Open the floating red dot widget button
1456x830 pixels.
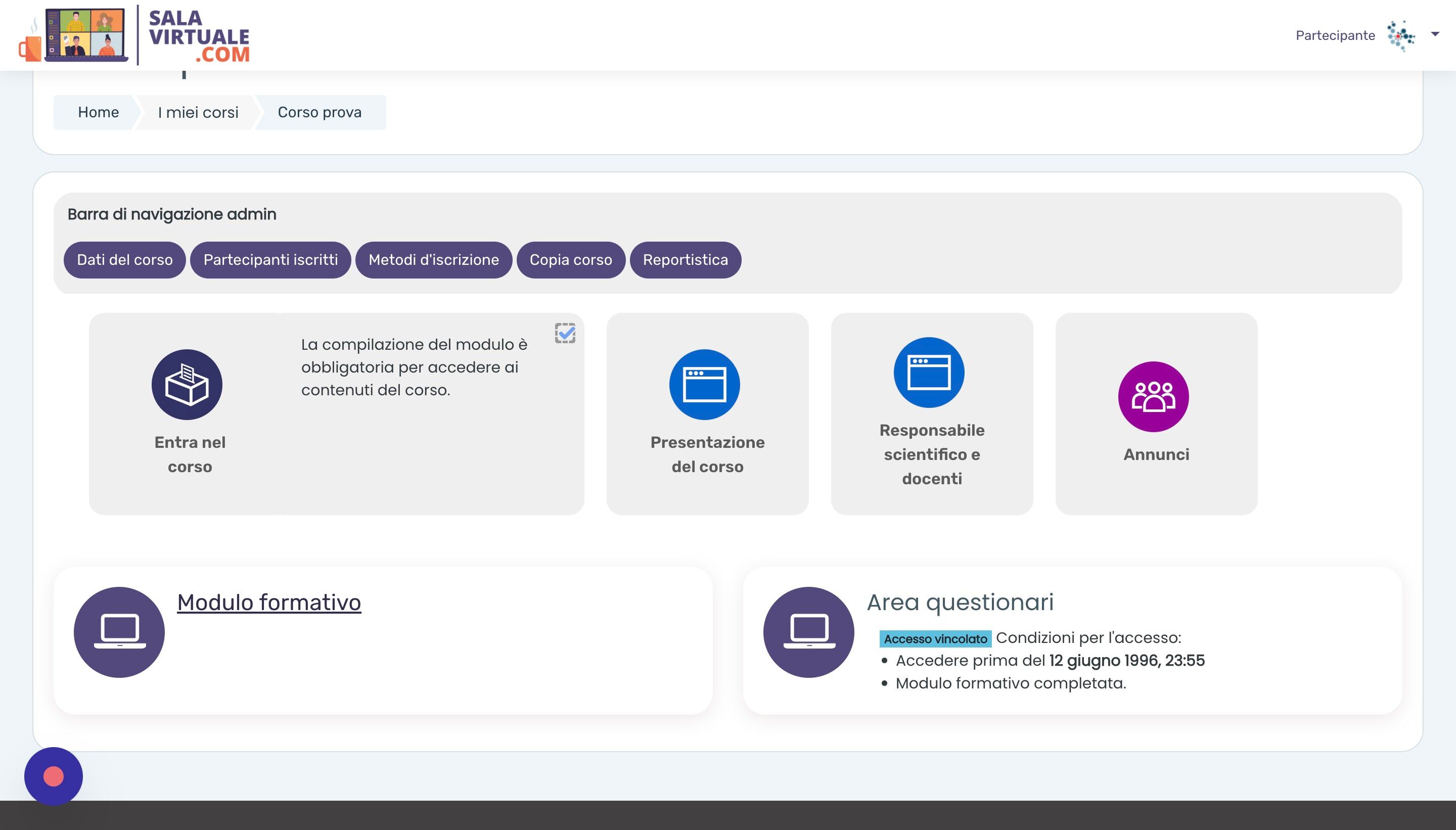tap(54, 776)
